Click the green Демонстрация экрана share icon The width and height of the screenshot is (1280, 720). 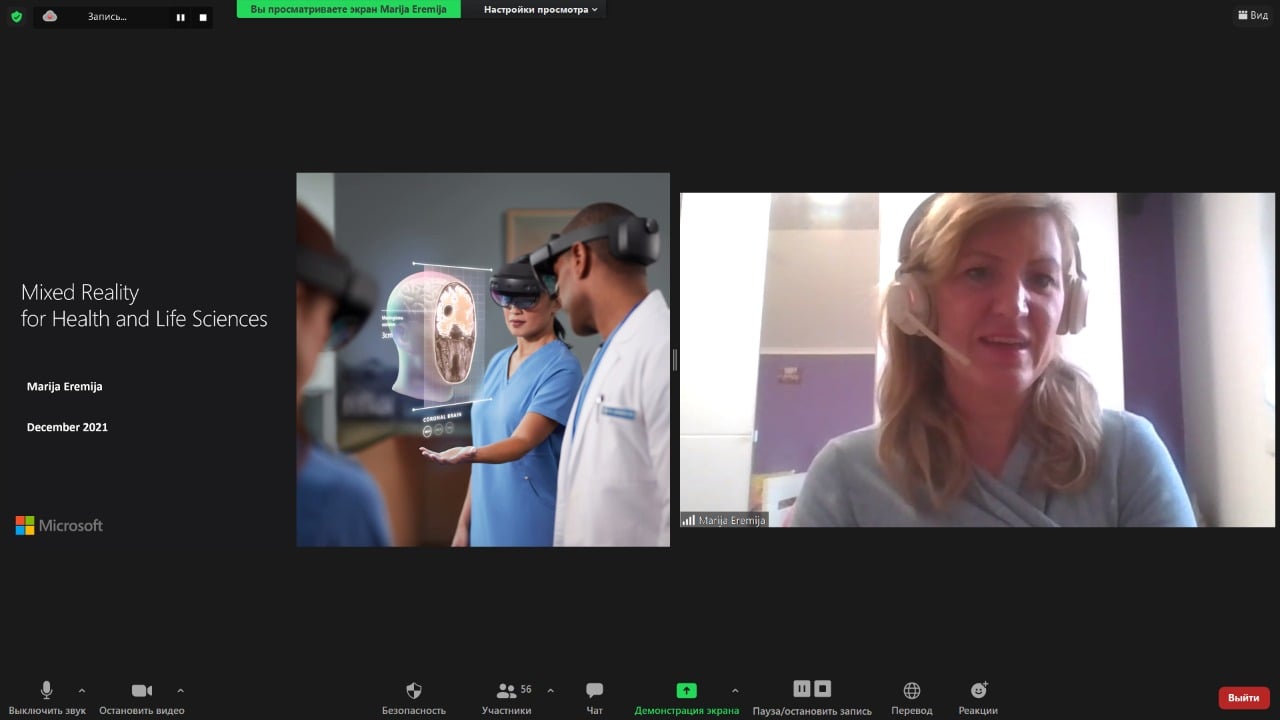click(x=686, y=690)
